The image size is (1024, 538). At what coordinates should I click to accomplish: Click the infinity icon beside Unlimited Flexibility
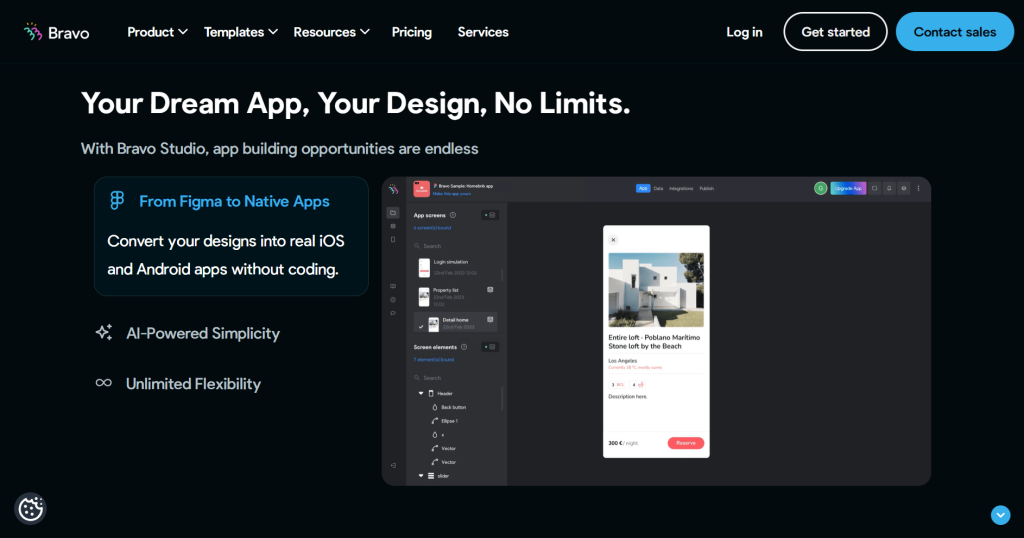104,383
